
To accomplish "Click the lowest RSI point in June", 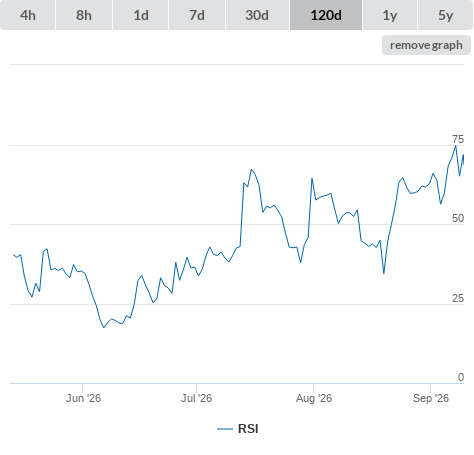I will [x=104, y=328].
